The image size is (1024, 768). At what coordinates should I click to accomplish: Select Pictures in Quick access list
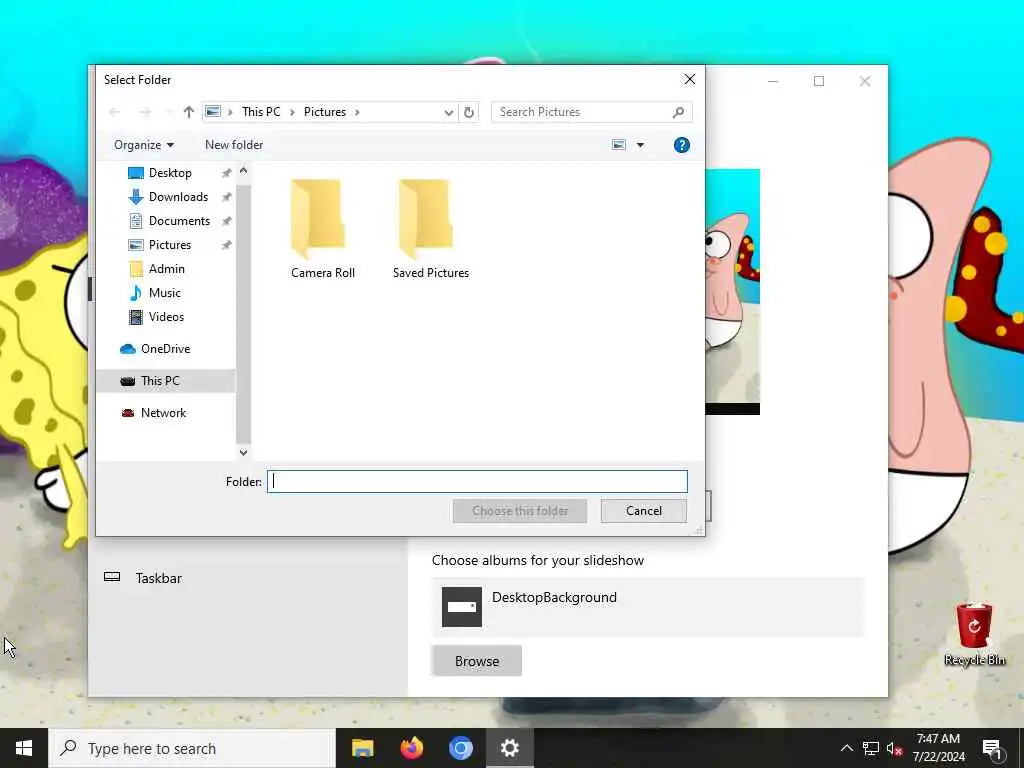[x=169, y=245]
